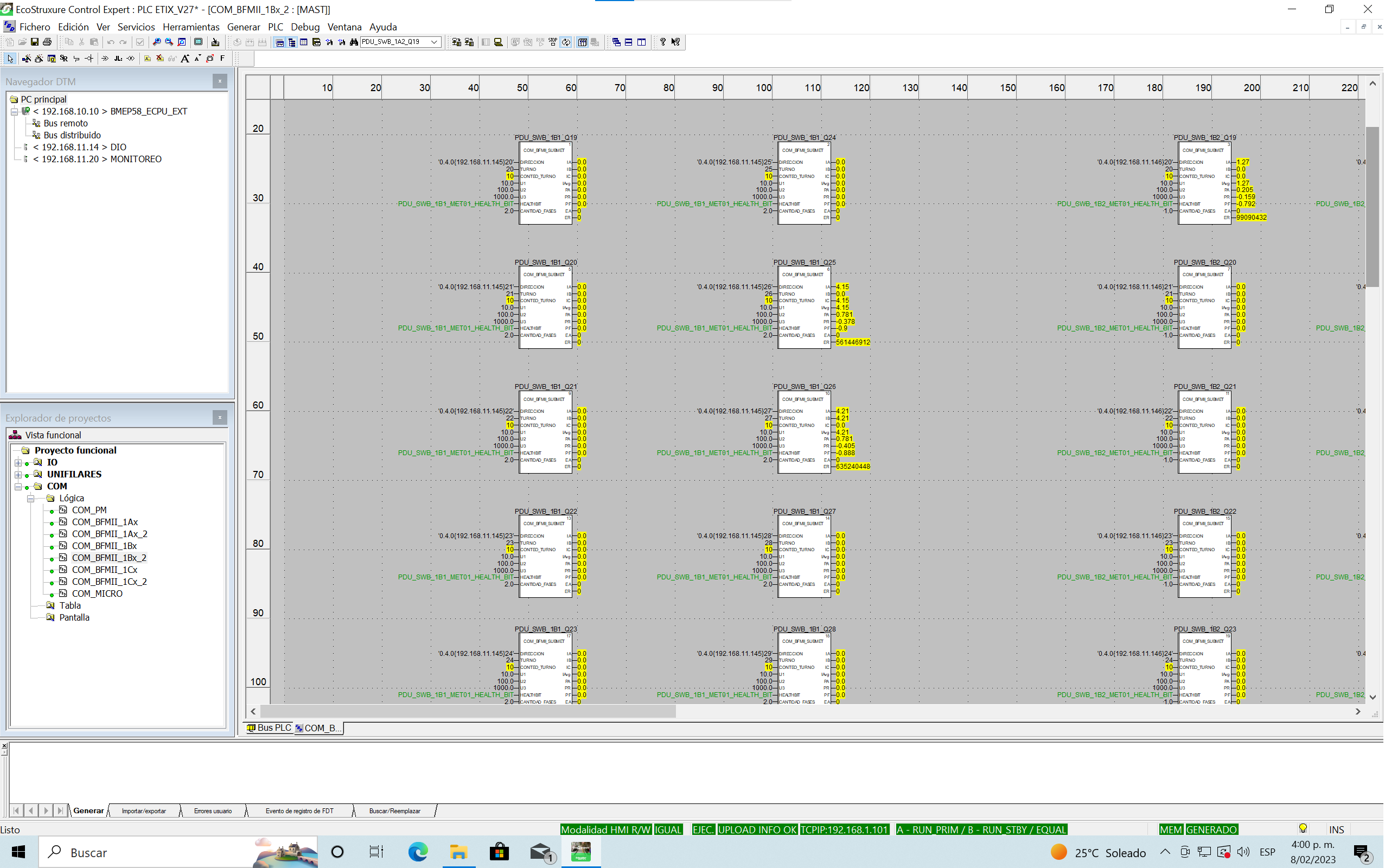Click the Buscar/Reemplazar output tab
The height and width of the screenshot is (868, 1385).
[394, 811]
